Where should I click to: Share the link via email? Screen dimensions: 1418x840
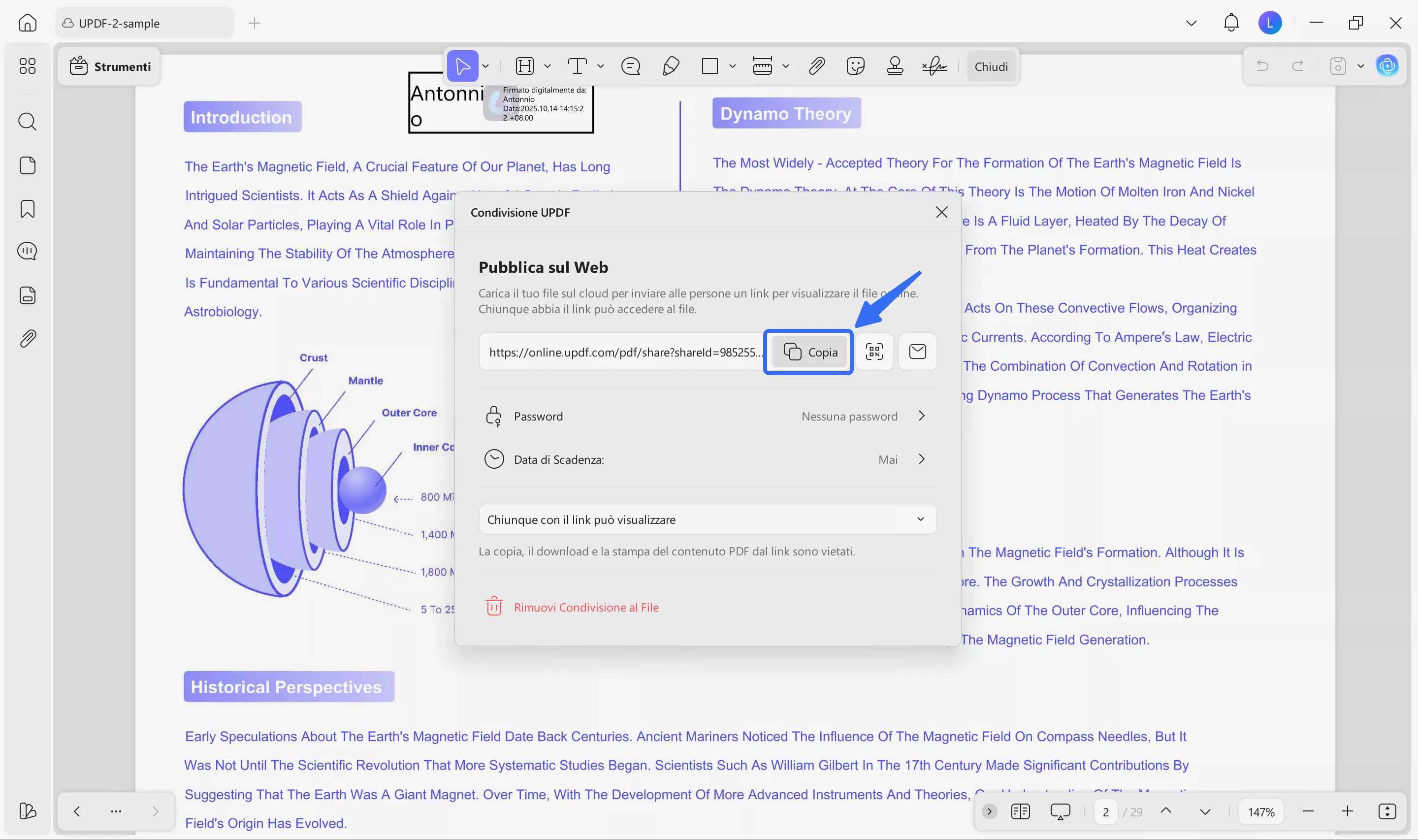tap(917, 352)
